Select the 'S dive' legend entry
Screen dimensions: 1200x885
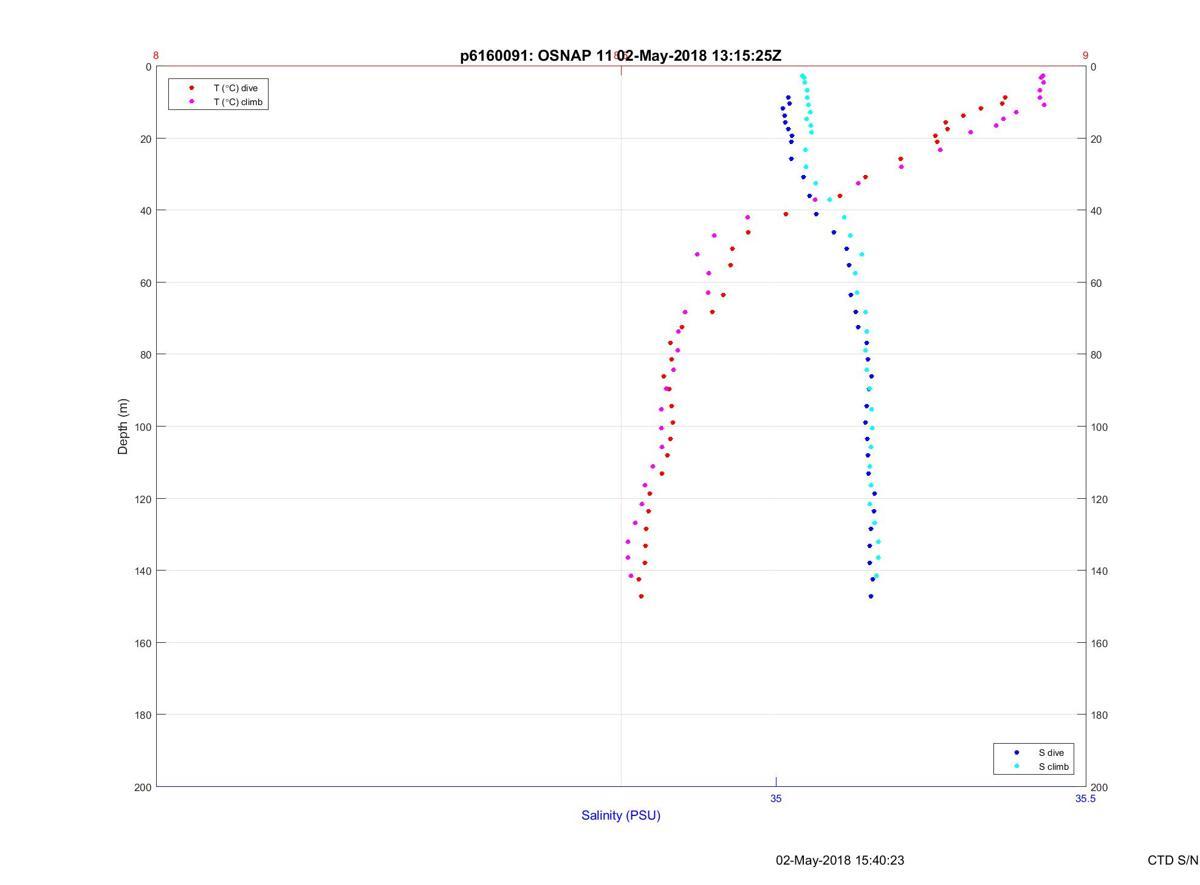(x=1051, y=752)
